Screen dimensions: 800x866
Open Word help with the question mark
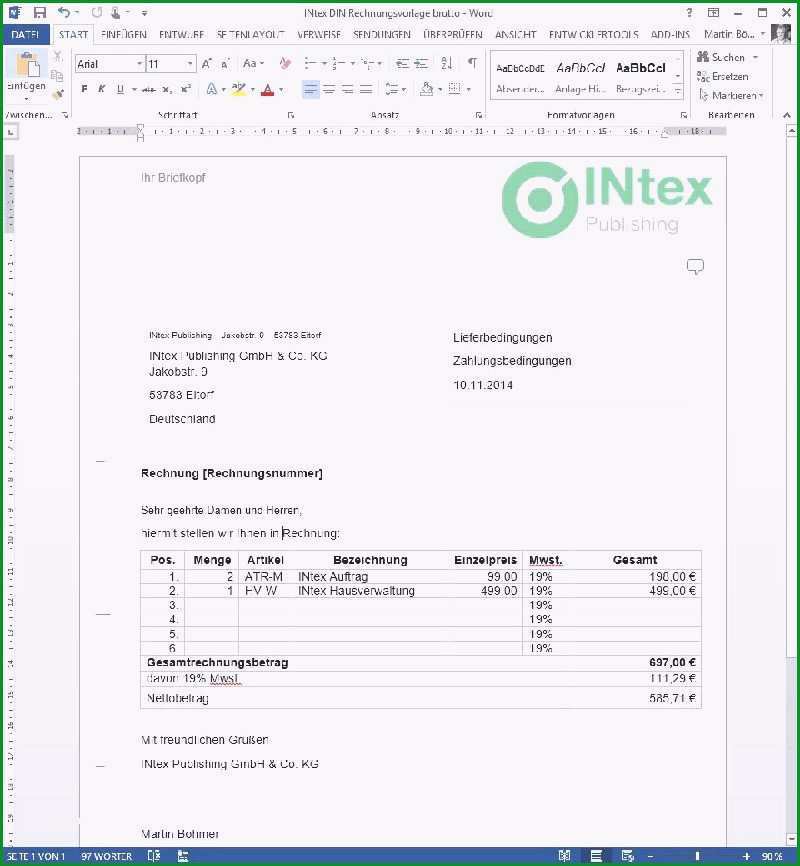(689, 12)
